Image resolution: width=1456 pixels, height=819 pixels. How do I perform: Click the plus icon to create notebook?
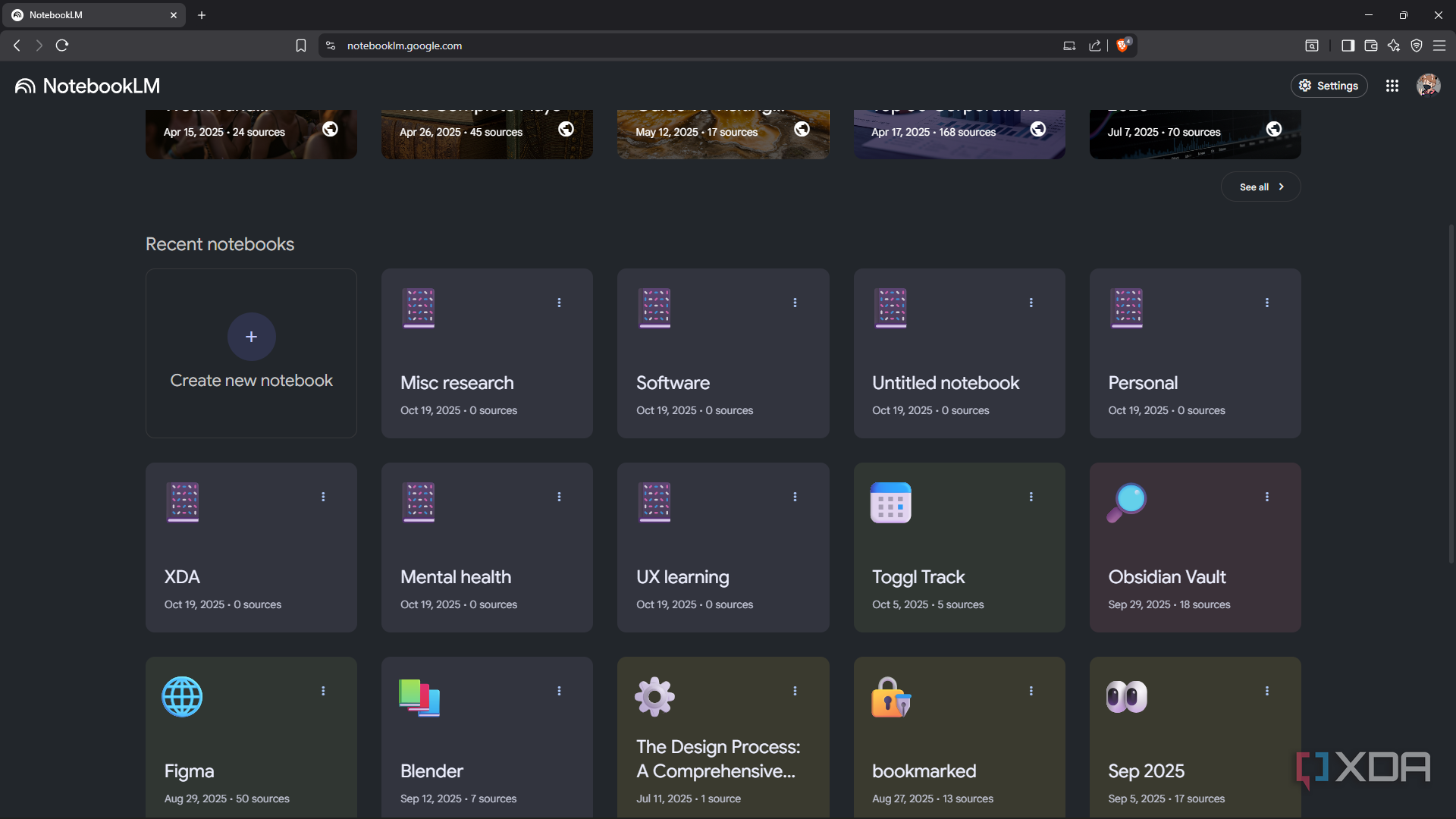(x=251, y=337)
